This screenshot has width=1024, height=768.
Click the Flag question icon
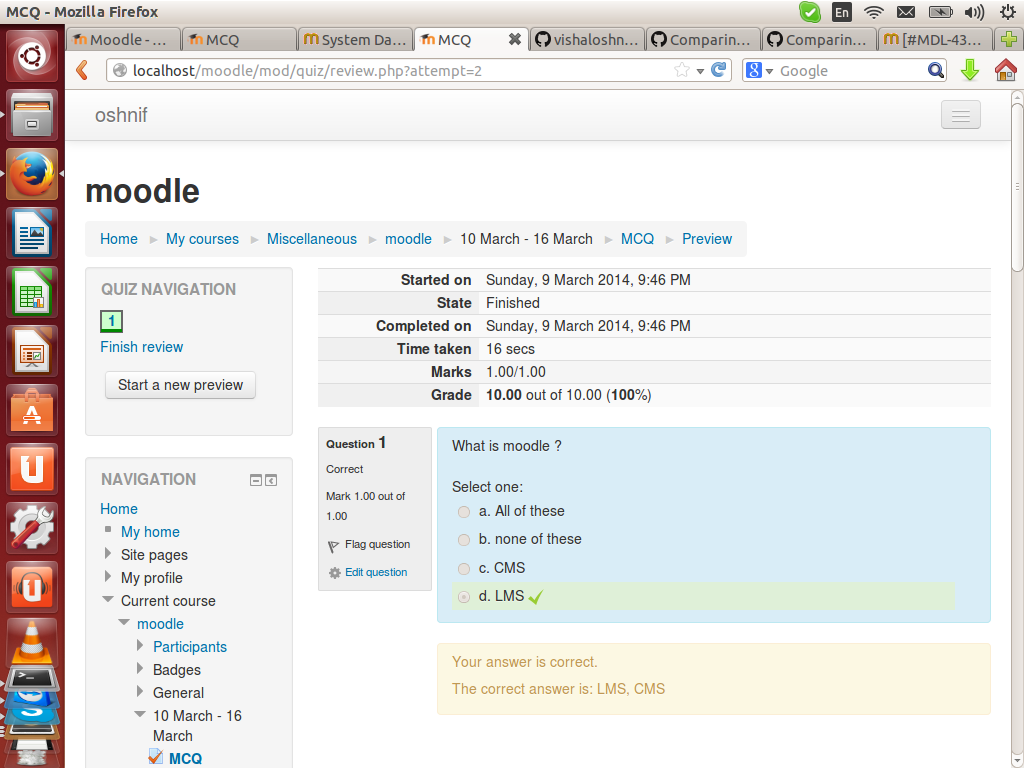click(x=333, y=546)
